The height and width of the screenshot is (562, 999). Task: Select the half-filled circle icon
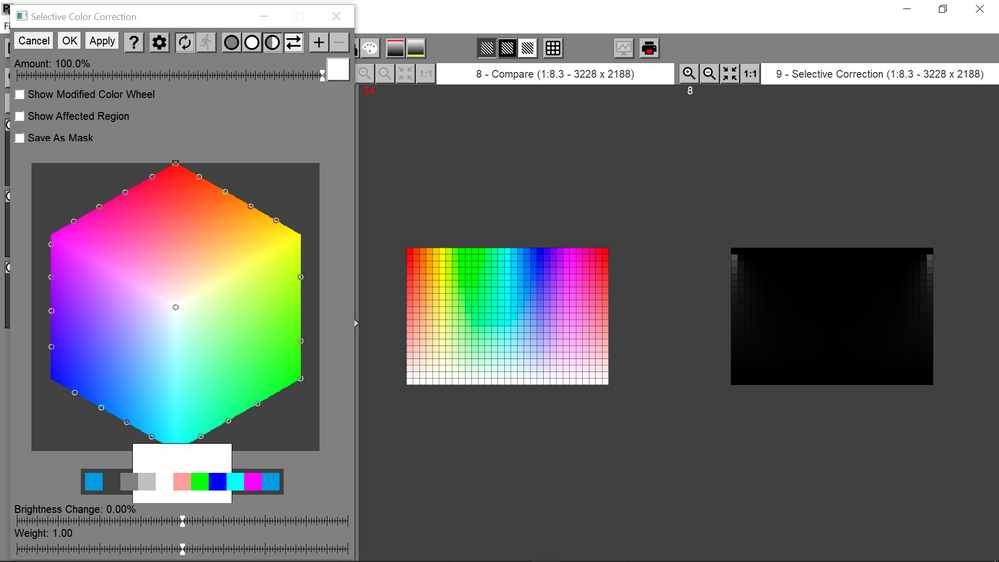click(272, 42)
